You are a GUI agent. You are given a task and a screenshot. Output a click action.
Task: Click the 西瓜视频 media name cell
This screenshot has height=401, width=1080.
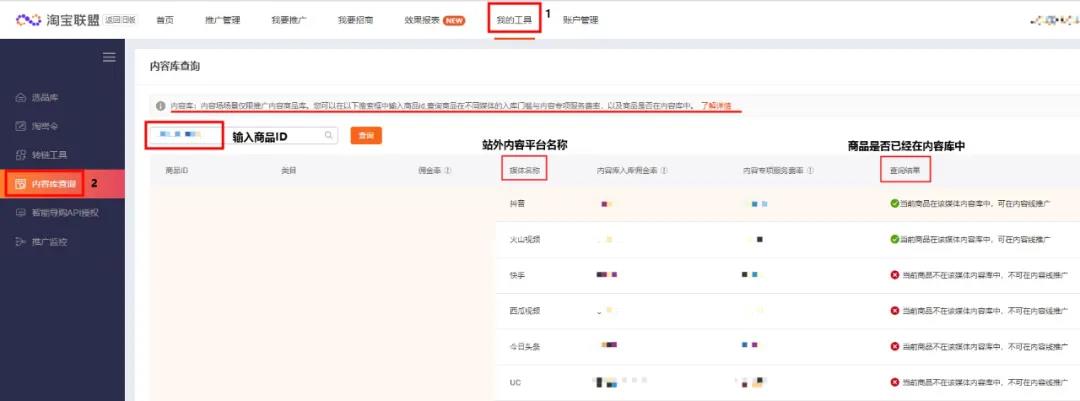525,311
